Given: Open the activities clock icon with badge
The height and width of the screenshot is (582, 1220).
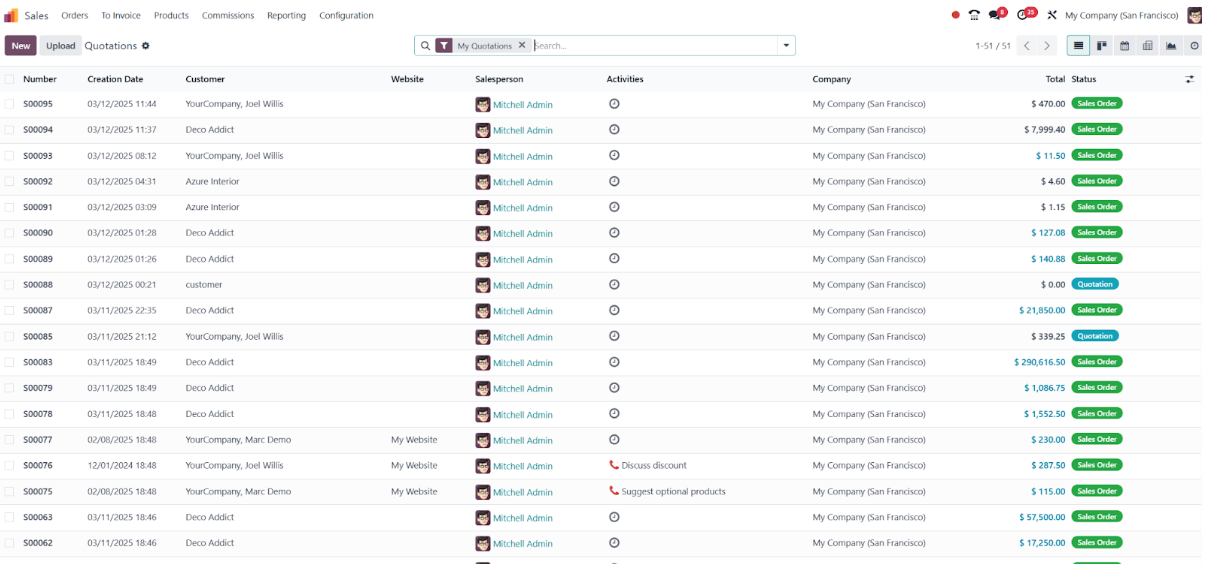Looking at the screenshot, I should click(1022, 15).
